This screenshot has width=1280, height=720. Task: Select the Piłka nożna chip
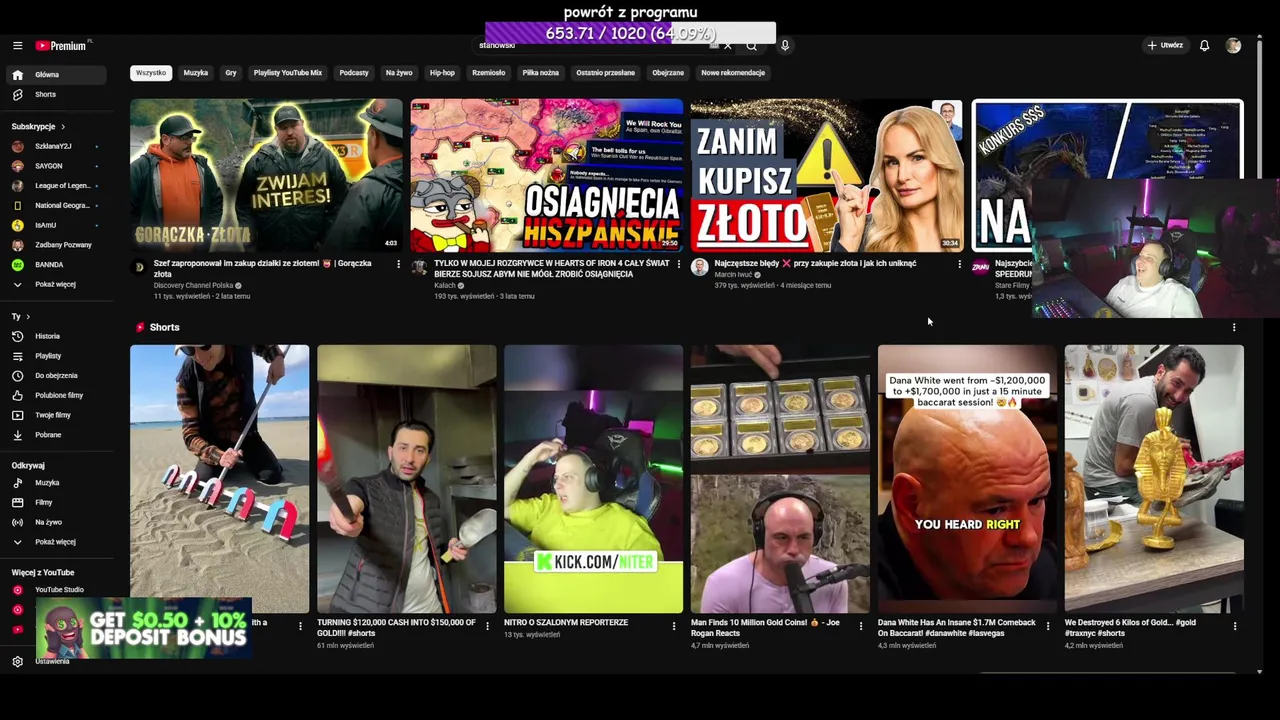point(541,73)
